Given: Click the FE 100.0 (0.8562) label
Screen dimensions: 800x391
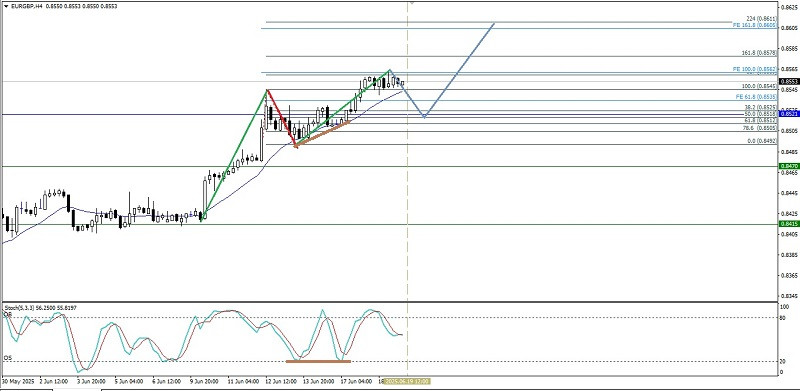Looking at the screenshot, I should (x=756, y=68).
